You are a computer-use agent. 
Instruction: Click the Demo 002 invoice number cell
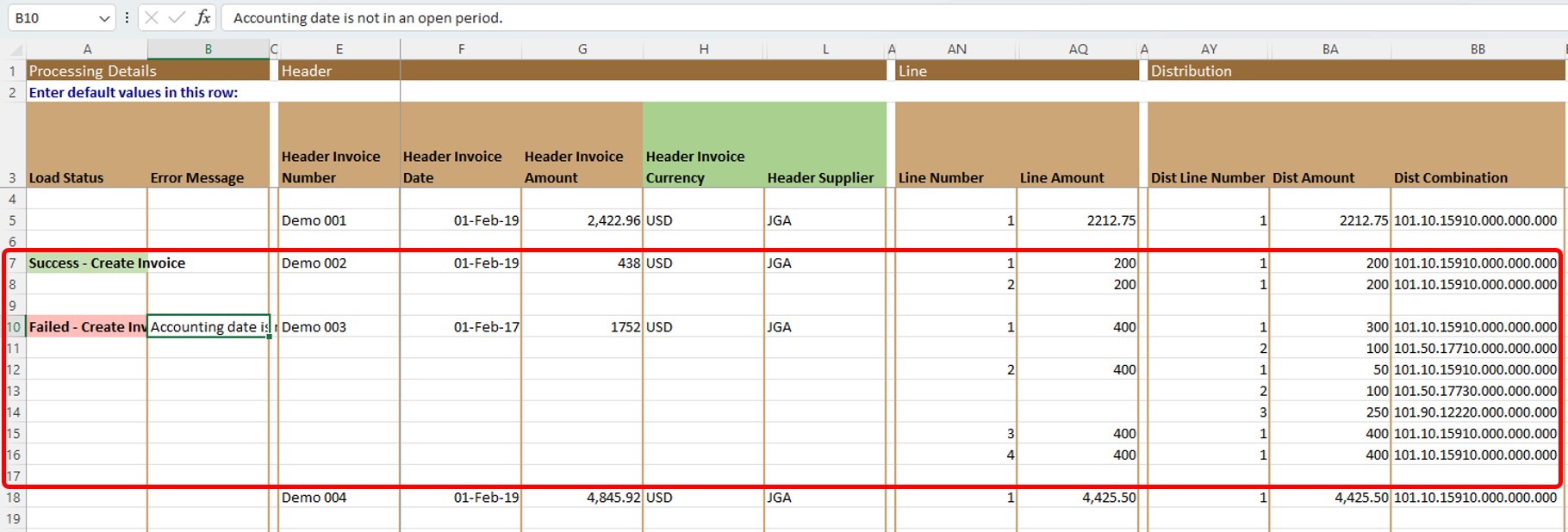click(x=339, y=263)
